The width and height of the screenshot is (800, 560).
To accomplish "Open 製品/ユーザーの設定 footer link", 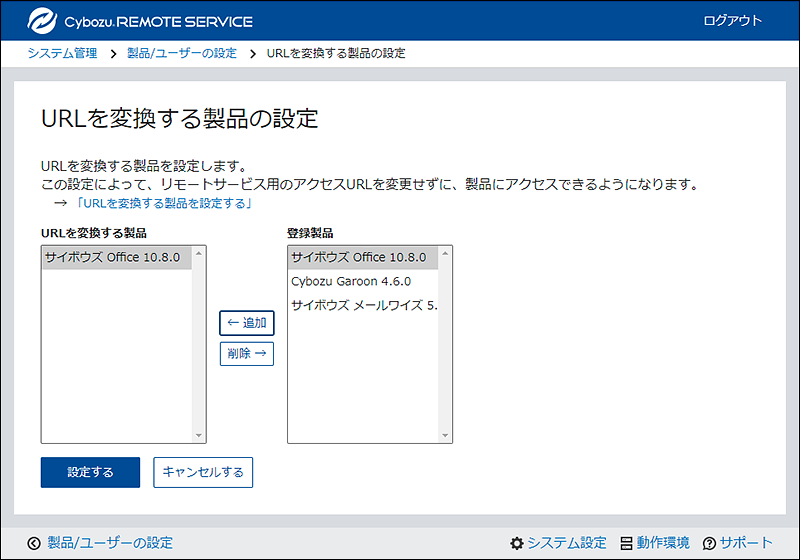I will click(x=110, y=543).
